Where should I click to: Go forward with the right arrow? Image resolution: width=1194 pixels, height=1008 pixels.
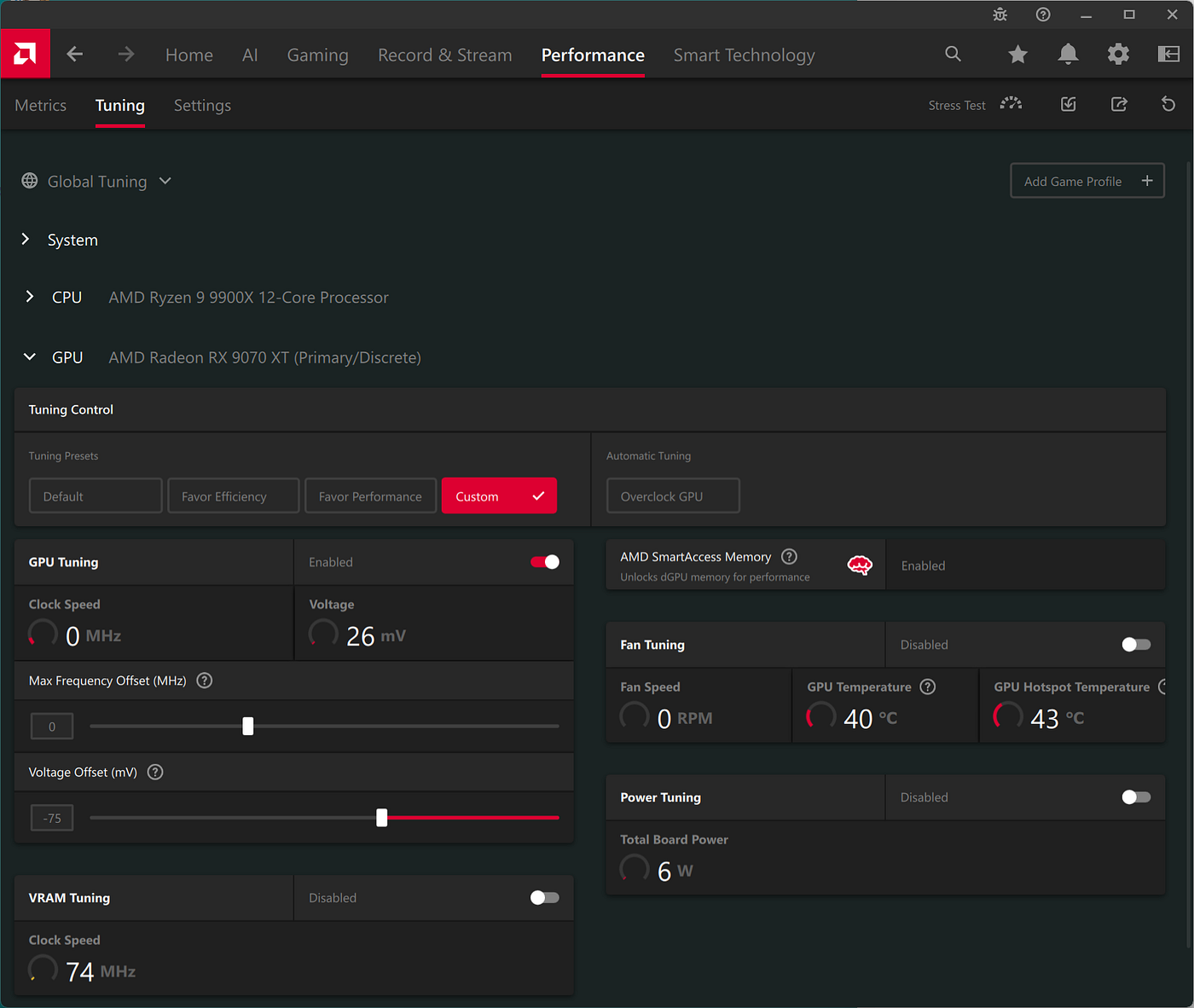click(126, 55)
